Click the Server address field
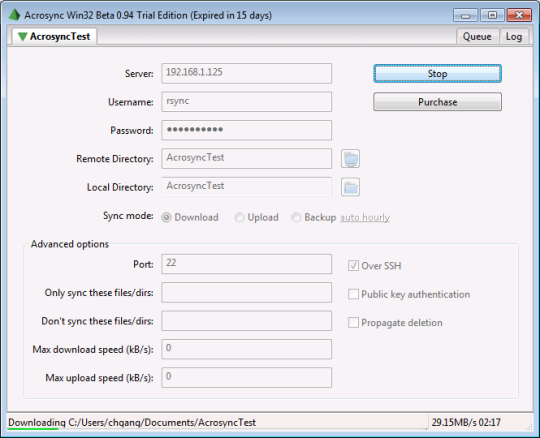The width and height of the screenshot is (540, 438). (x=247, y=73)
